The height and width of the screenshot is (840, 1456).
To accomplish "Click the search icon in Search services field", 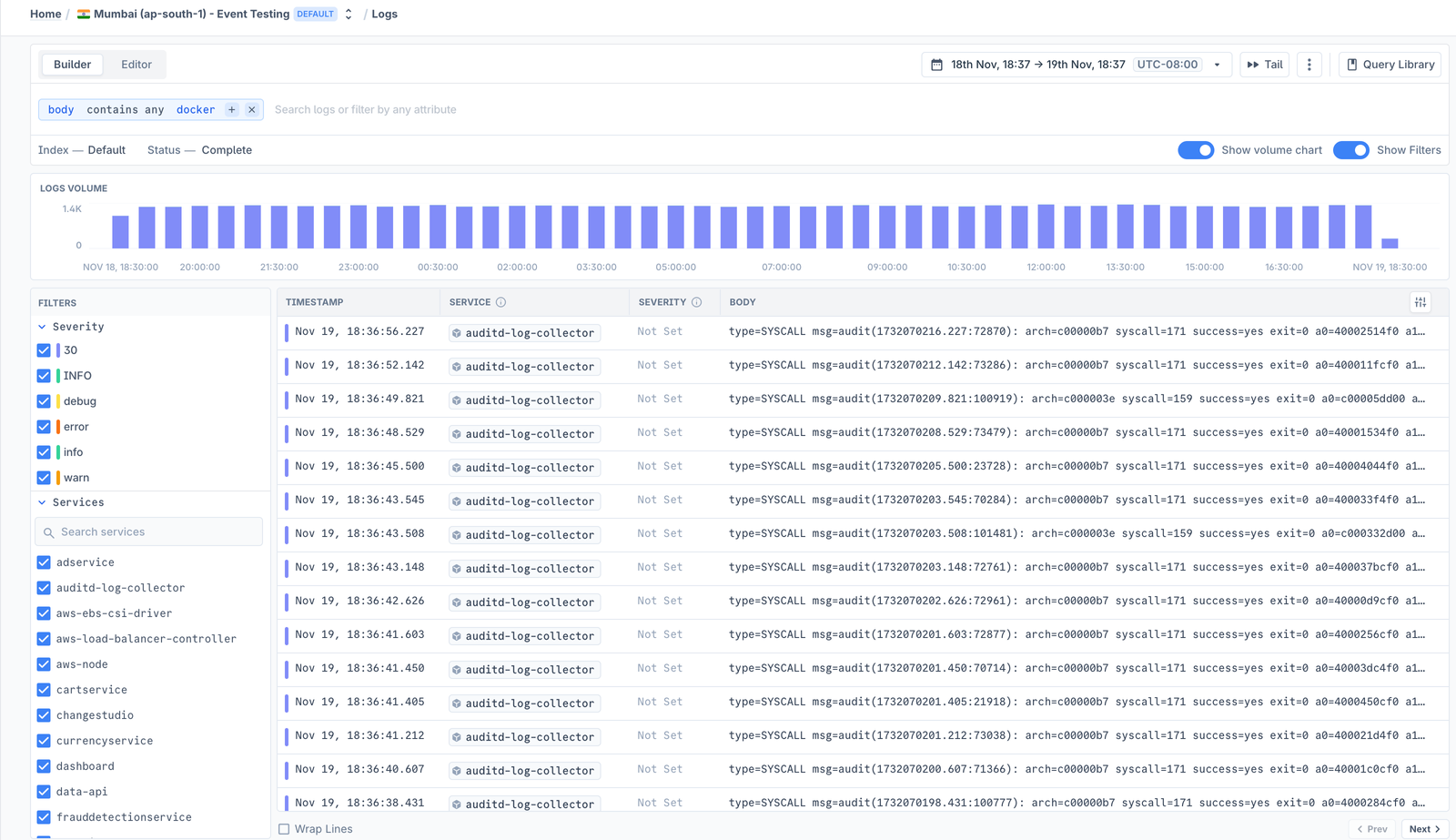I will (48, 531).
